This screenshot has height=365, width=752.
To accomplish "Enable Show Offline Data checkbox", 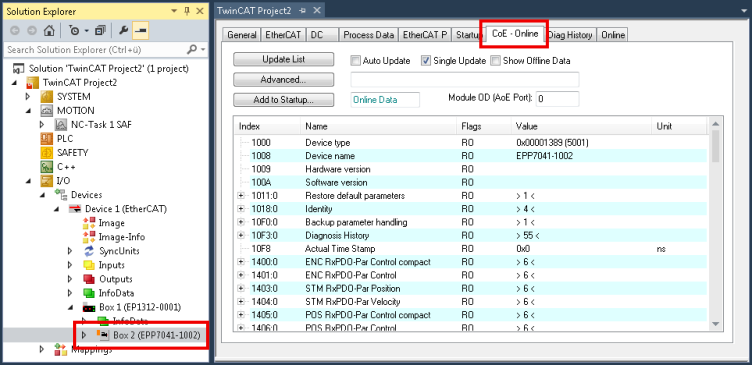I will (x=495, y=61).
